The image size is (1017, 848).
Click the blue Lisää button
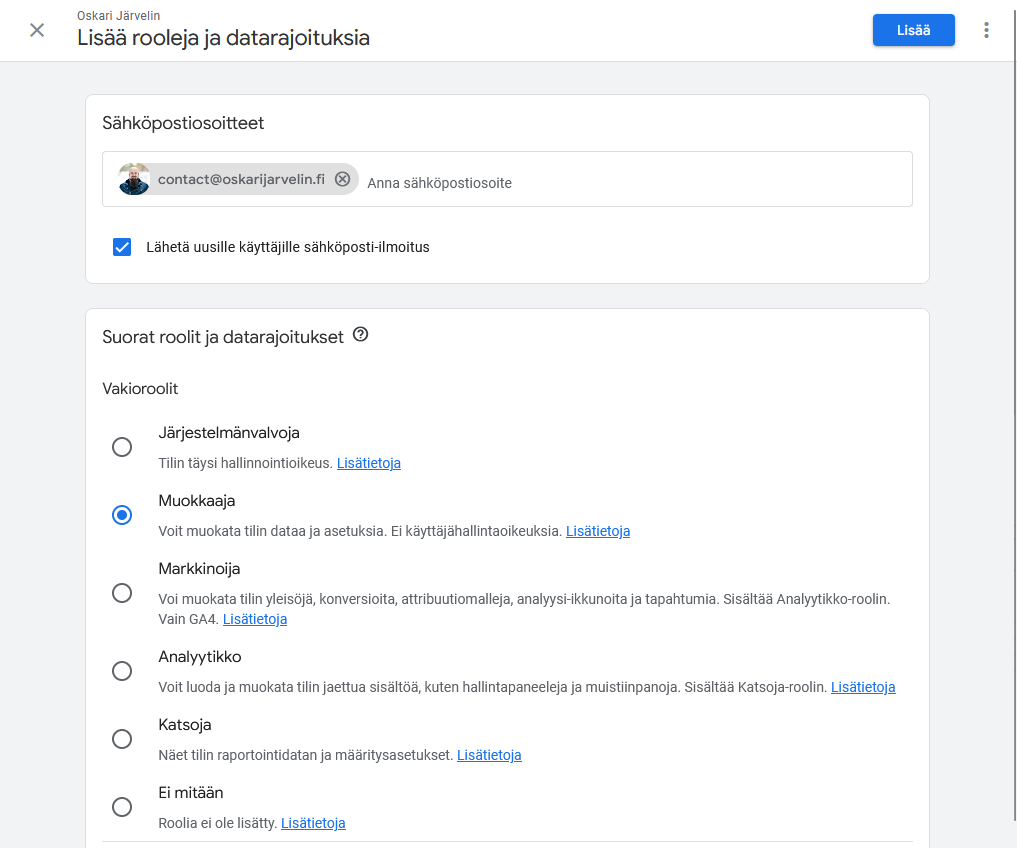click(x=913, y=30)
